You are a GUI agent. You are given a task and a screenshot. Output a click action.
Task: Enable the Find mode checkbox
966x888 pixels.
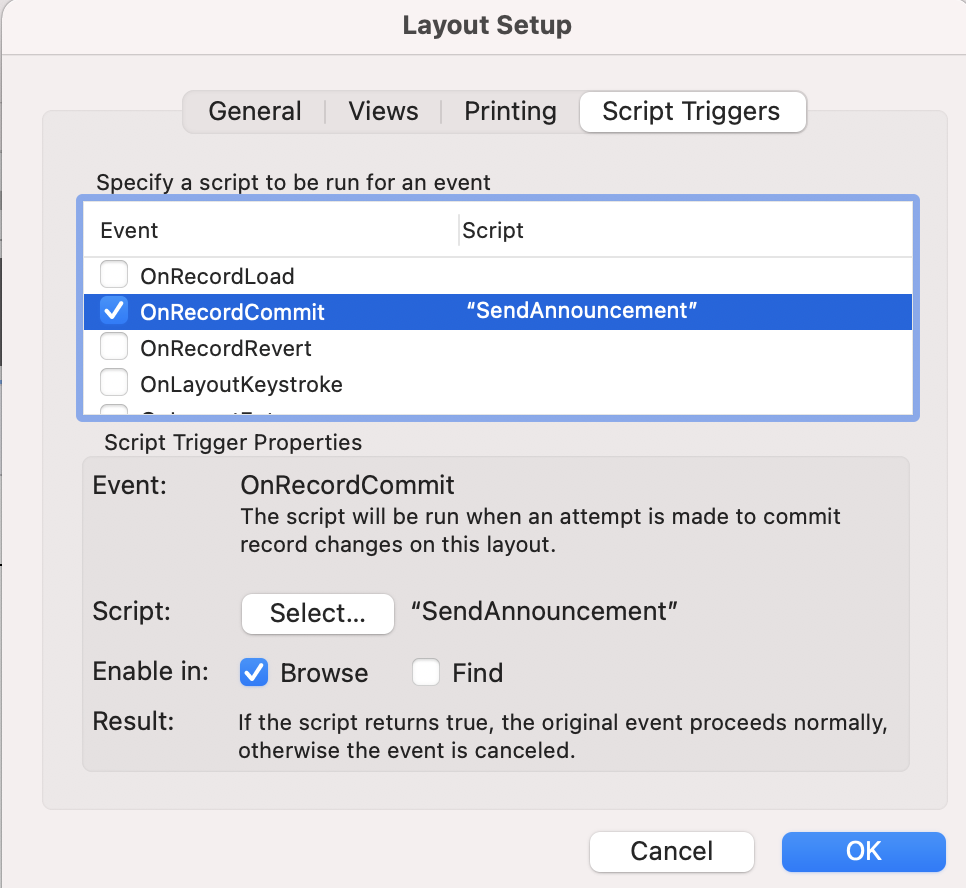pyautogui.click(x=426, y=672)
